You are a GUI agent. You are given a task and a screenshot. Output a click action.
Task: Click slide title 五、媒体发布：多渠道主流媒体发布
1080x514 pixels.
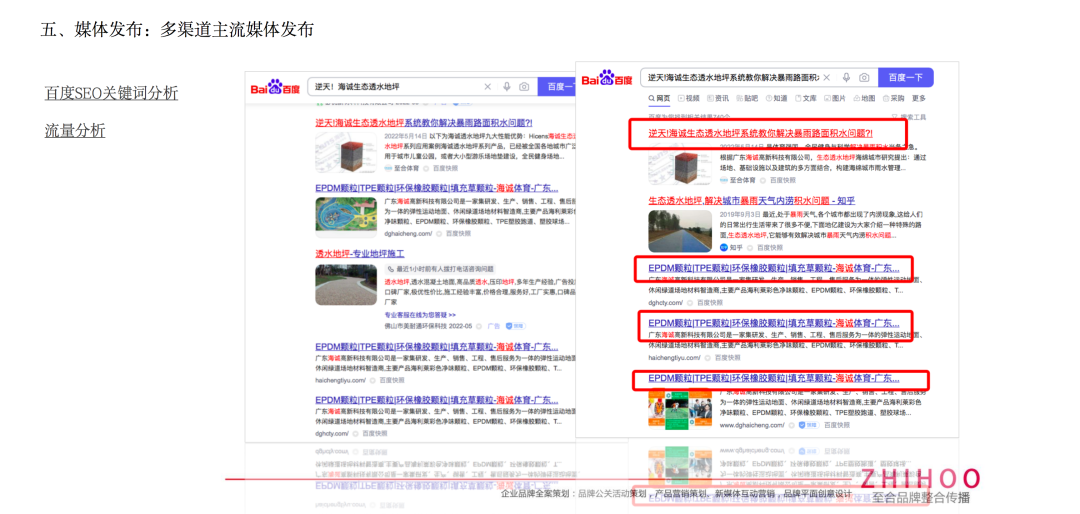(x=178, y=30)
